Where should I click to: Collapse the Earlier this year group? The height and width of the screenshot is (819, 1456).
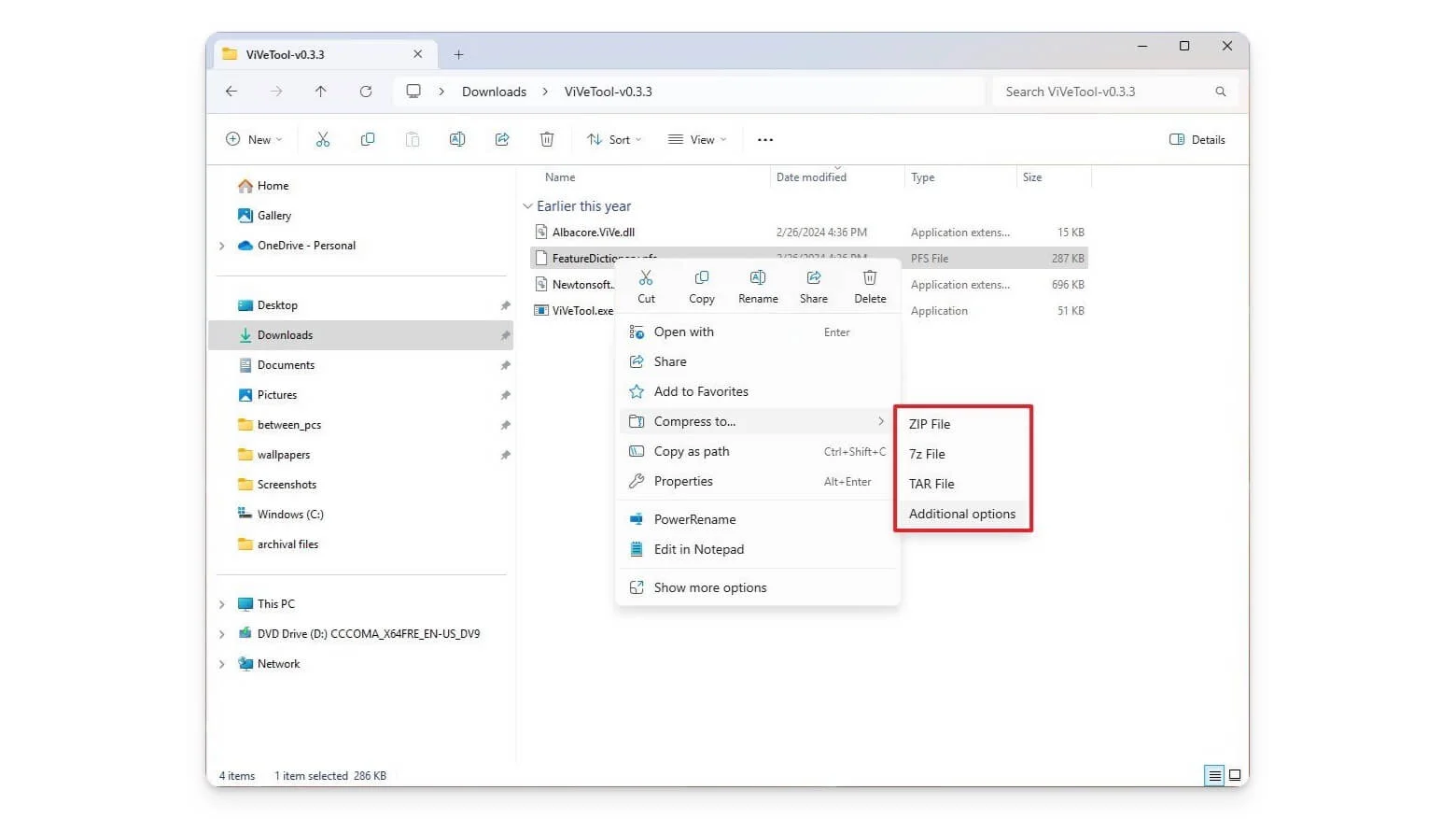click(x=528, y=206)
